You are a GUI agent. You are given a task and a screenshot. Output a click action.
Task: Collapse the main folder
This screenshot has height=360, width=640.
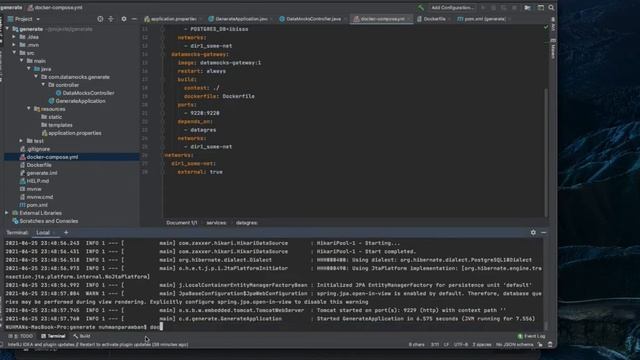[21, 61]
